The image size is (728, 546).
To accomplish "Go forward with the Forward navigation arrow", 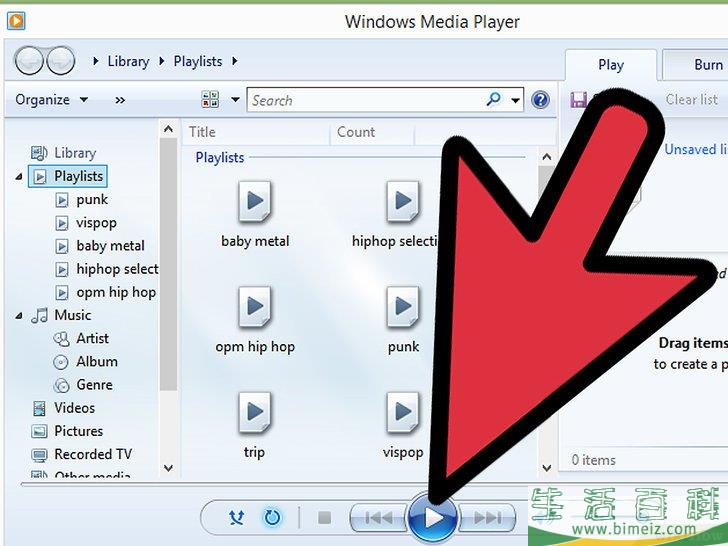I will (x=61, y=61).
